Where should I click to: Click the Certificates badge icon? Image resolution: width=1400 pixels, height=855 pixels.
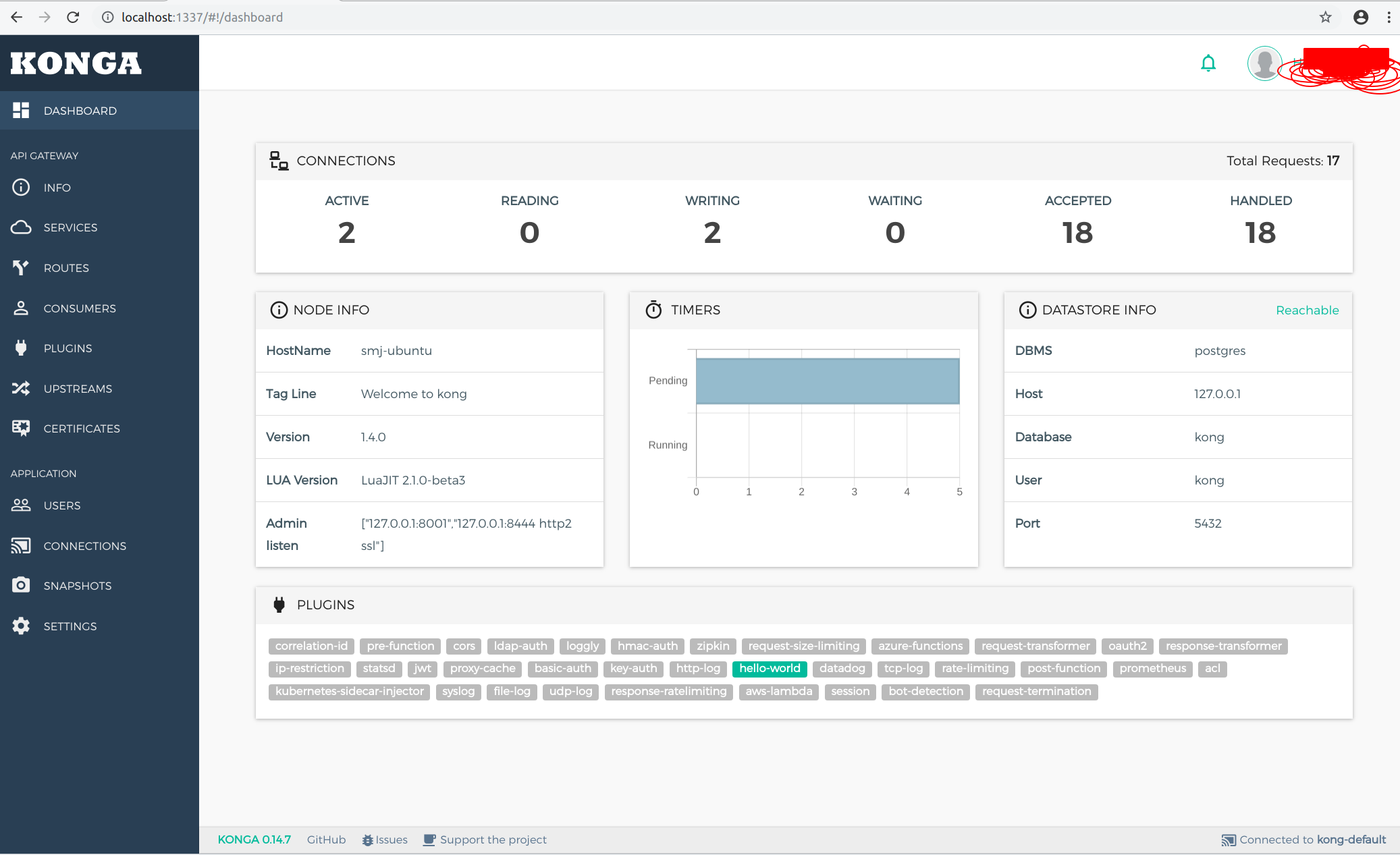pos(21,429)
